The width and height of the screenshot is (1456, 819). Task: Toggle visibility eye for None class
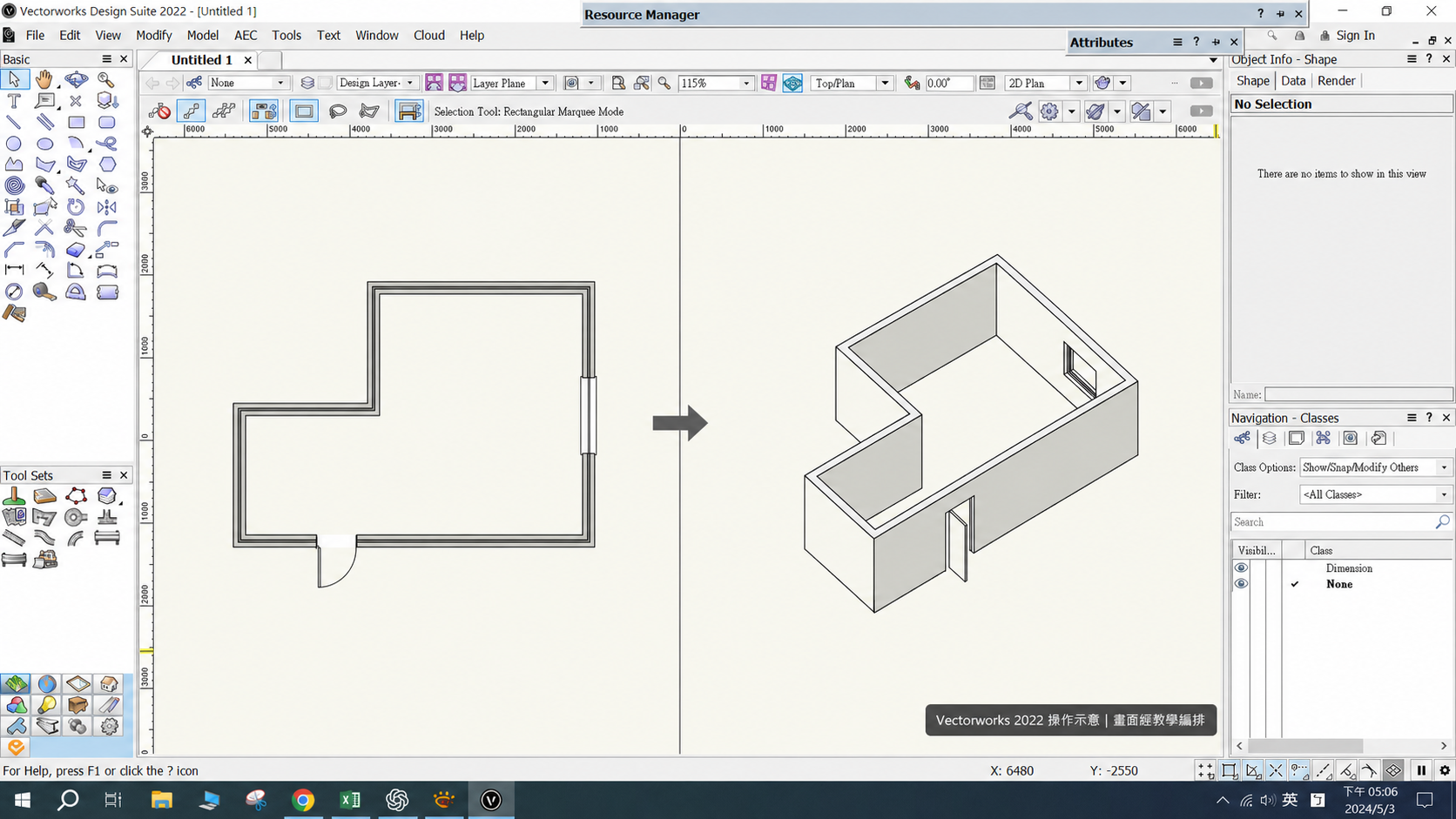(x=1241, y=584)
